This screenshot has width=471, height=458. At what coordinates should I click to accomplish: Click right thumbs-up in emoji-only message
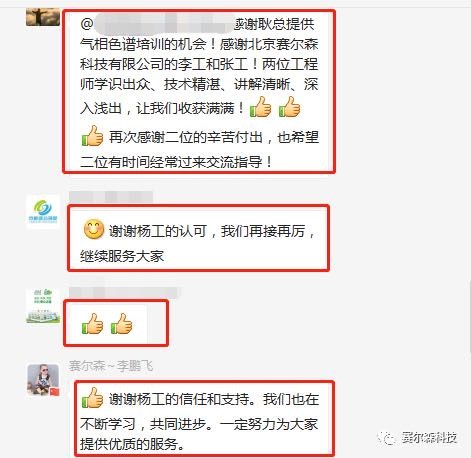point(121,323)
